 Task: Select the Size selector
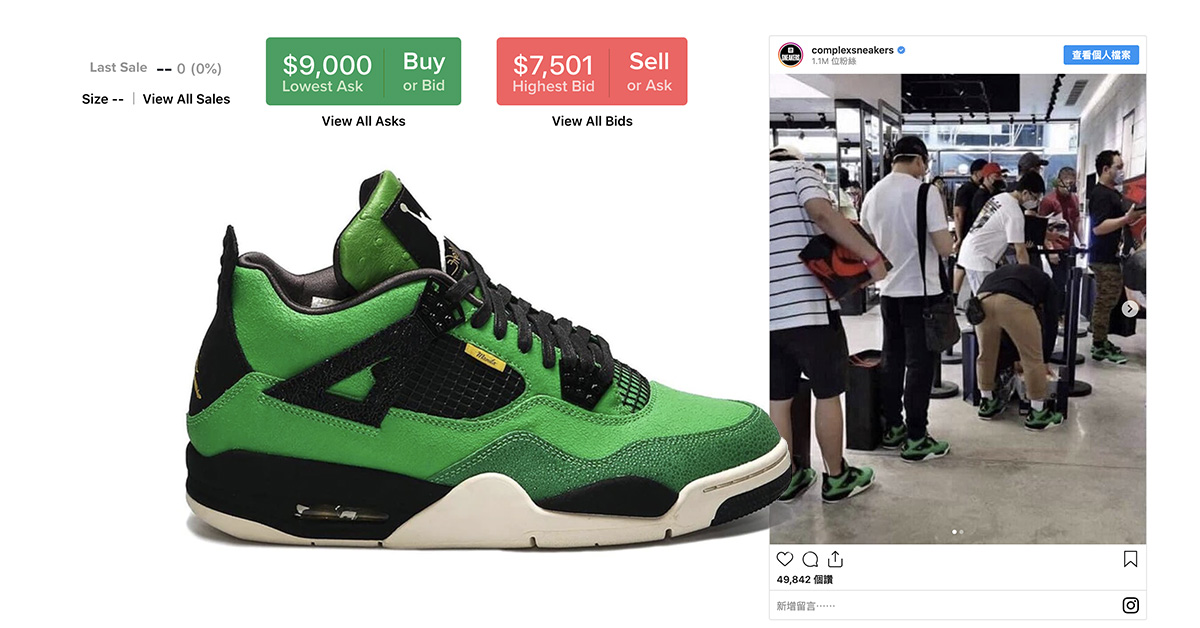click(x=103, y=99)
